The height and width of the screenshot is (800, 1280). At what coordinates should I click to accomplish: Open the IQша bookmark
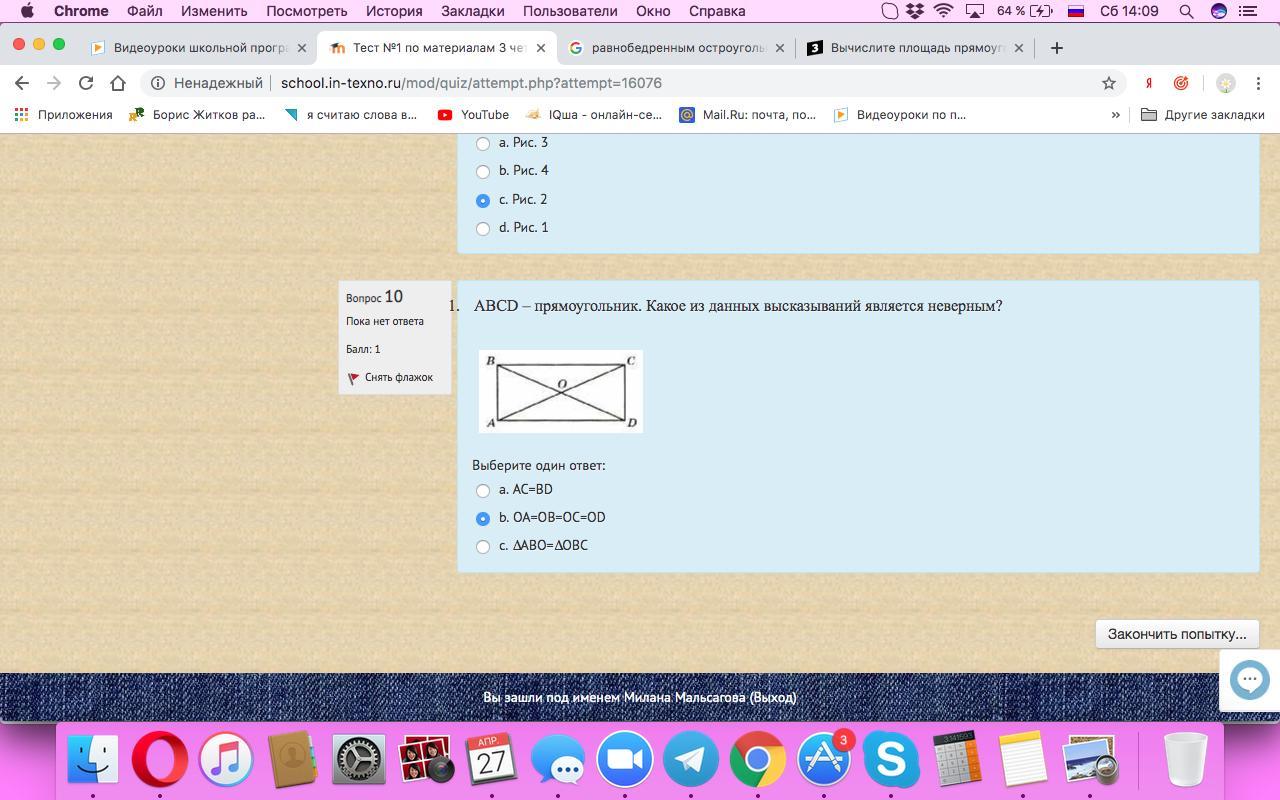tap(593, 115)
